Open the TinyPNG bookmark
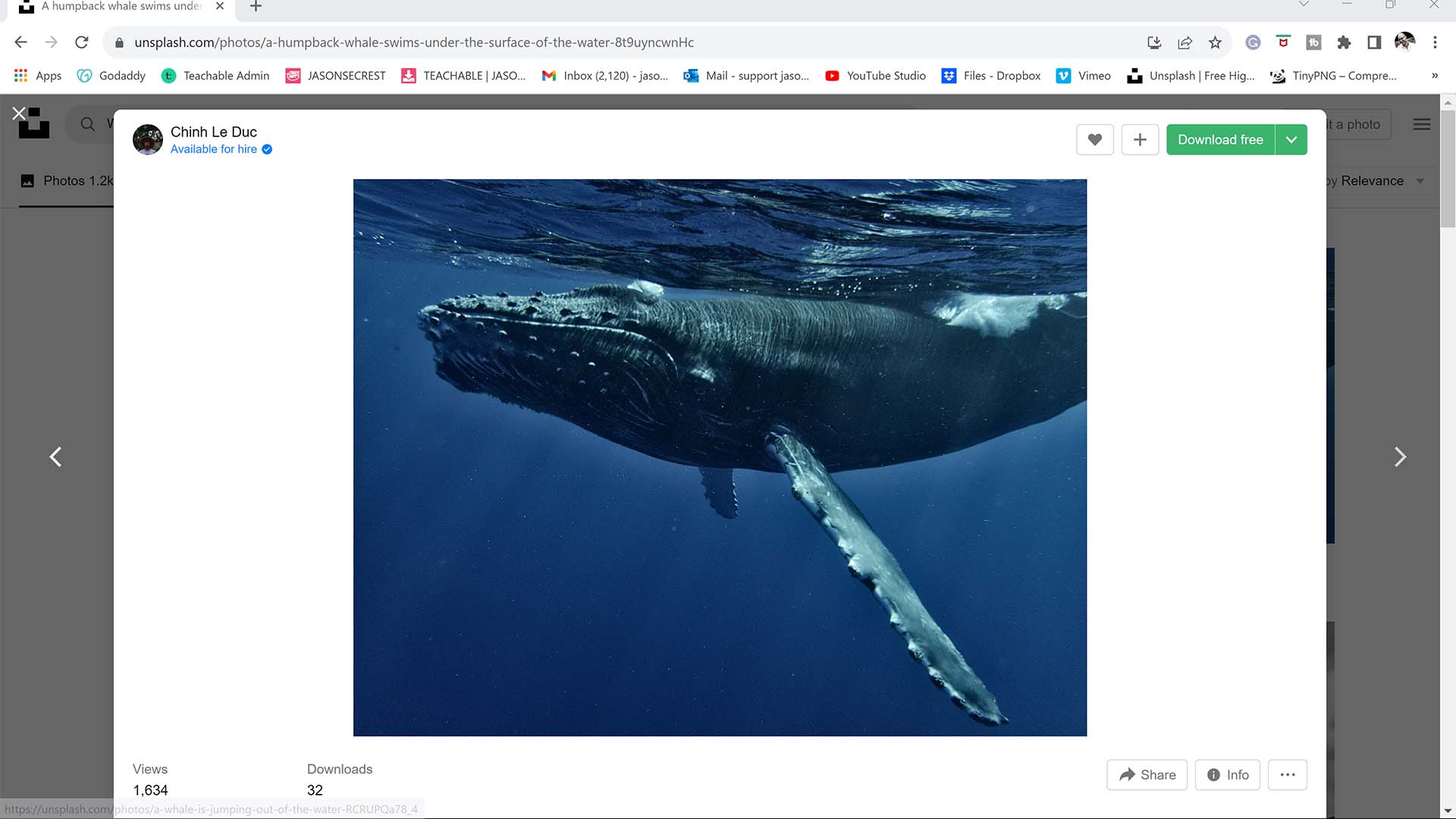 point(1333,76)
